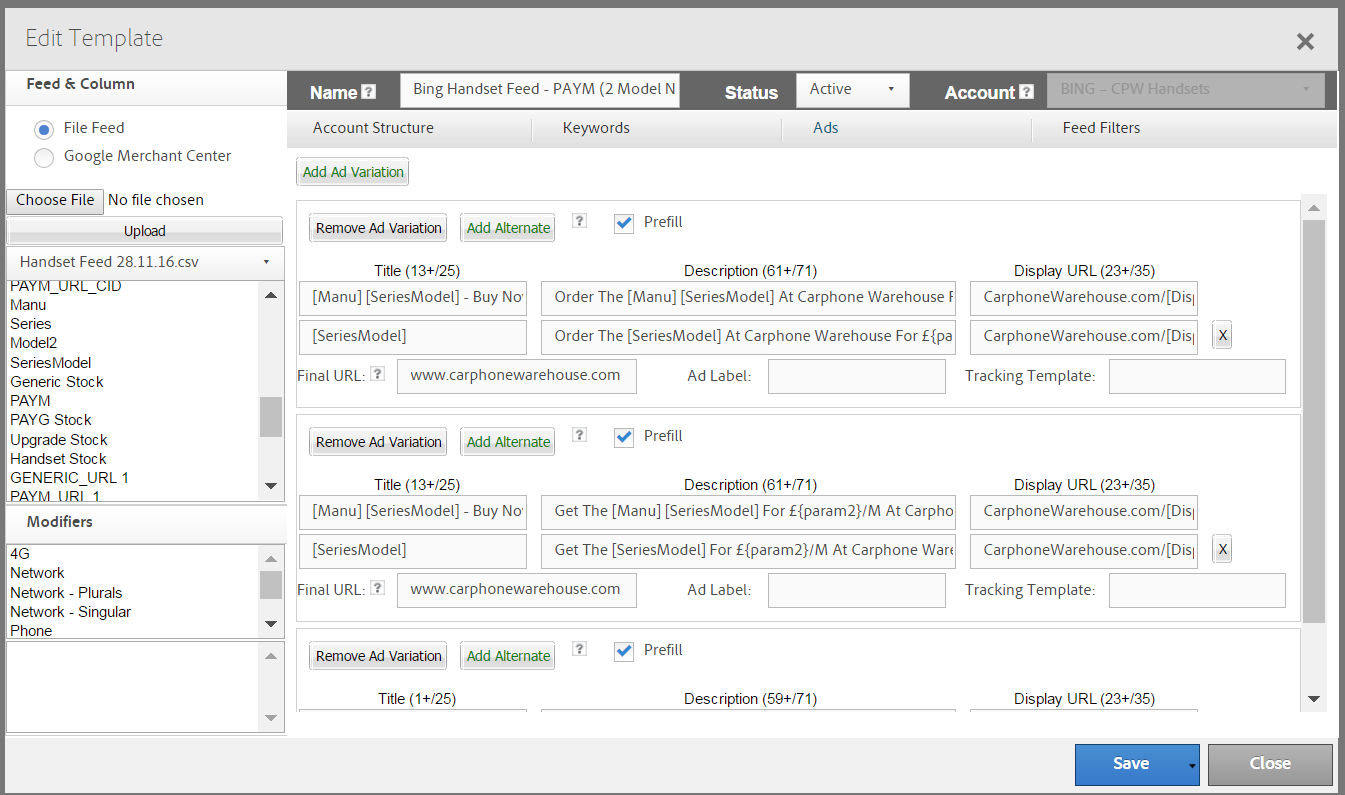Click the help icon next to Name
The image size is (1345, 795).
pos(369,92)
